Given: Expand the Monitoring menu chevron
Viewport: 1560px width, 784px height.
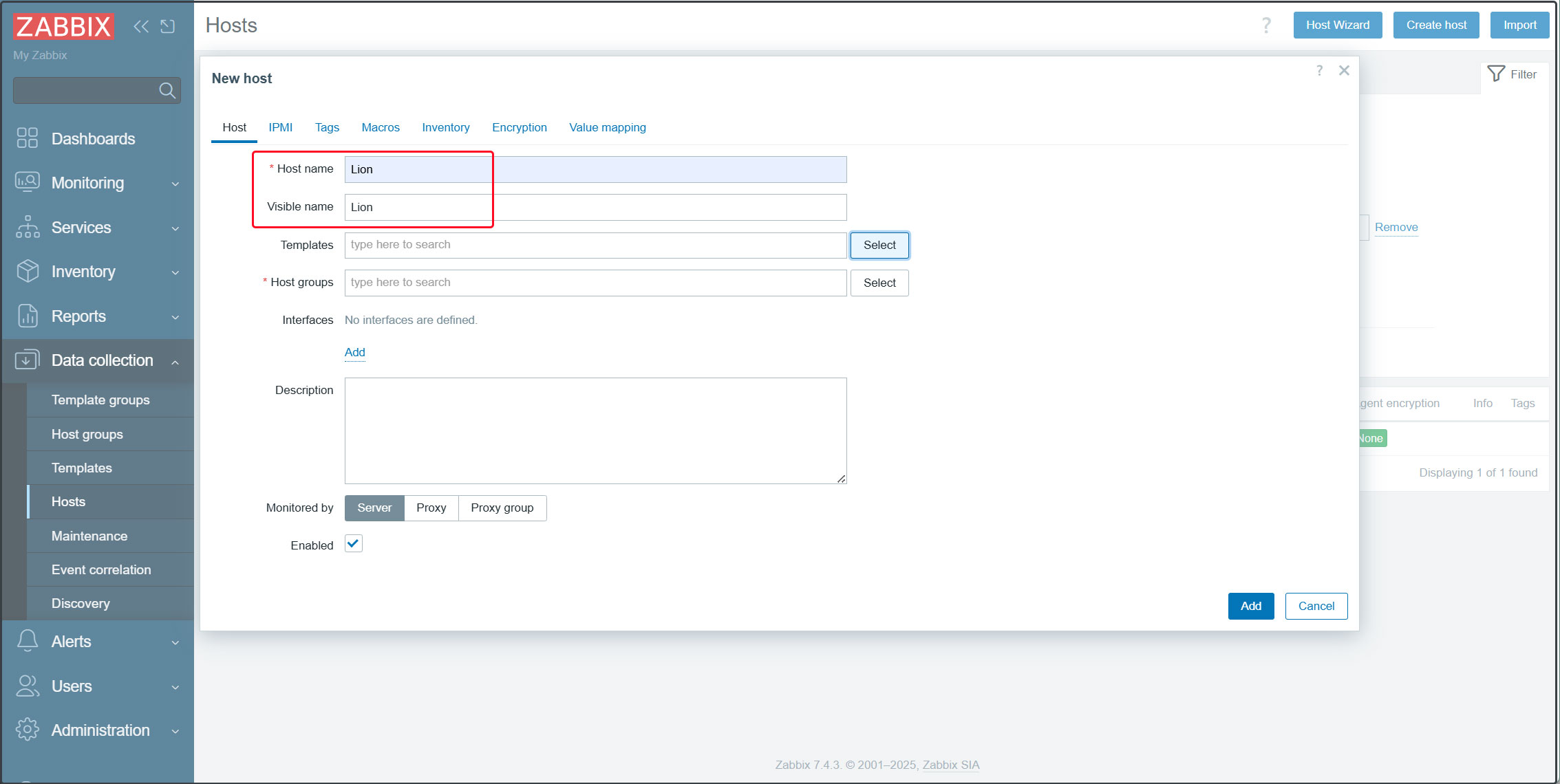Looking at the screenshot, I should click(175, 184).
